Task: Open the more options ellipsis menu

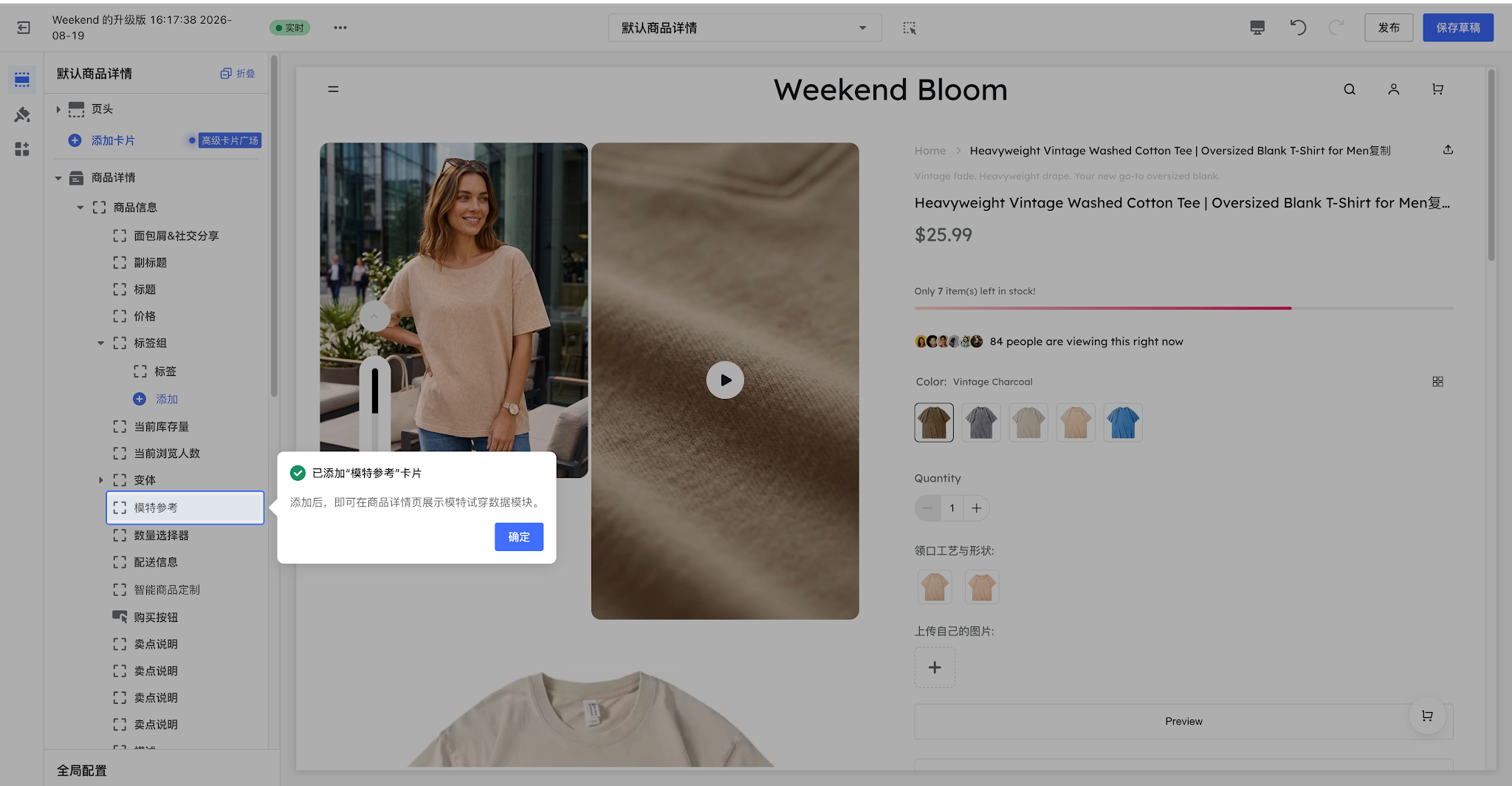Action: click(340, 27)
